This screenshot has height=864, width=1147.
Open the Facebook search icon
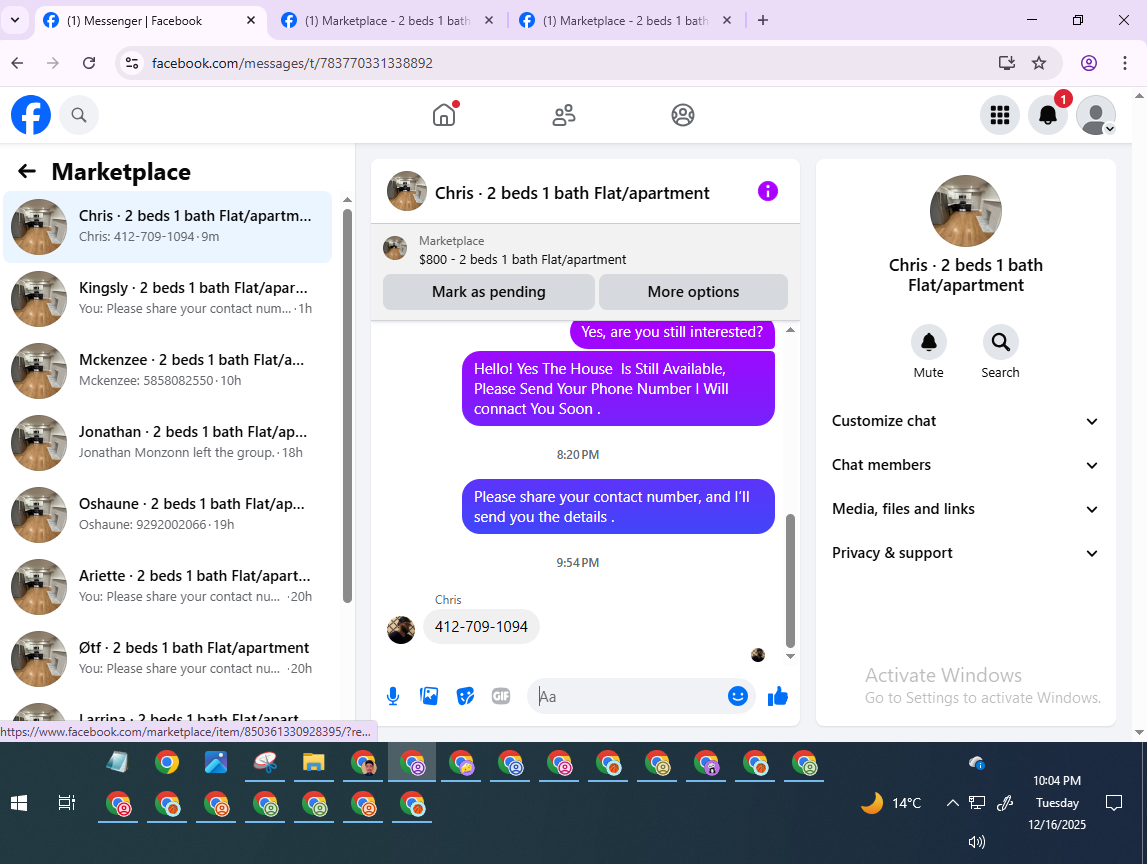79,115
